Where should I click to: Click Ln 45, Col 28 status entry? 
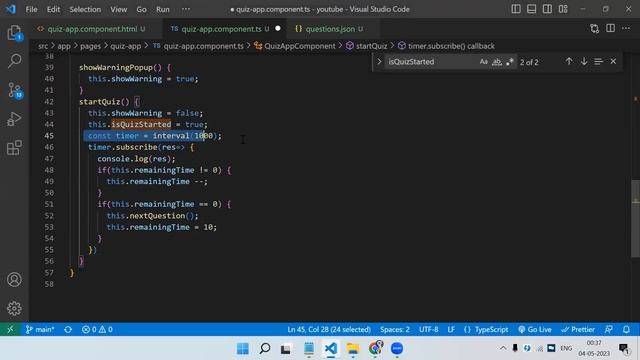[x=329, y=329]
